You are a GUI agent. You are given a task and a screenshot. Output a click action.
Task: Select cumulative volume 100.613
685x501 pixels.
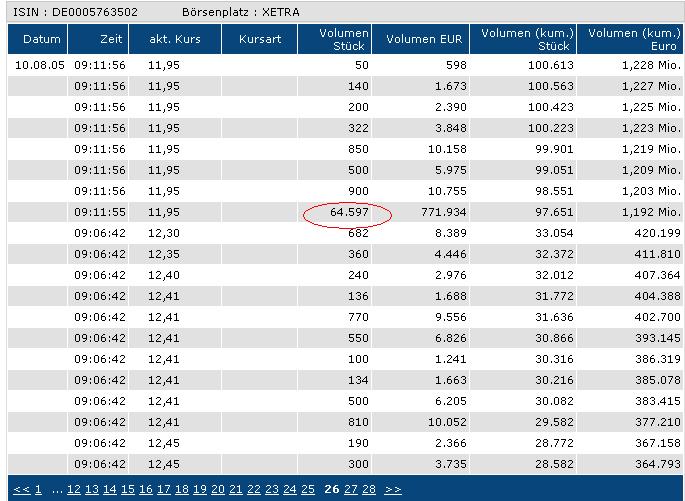[550, 66]
